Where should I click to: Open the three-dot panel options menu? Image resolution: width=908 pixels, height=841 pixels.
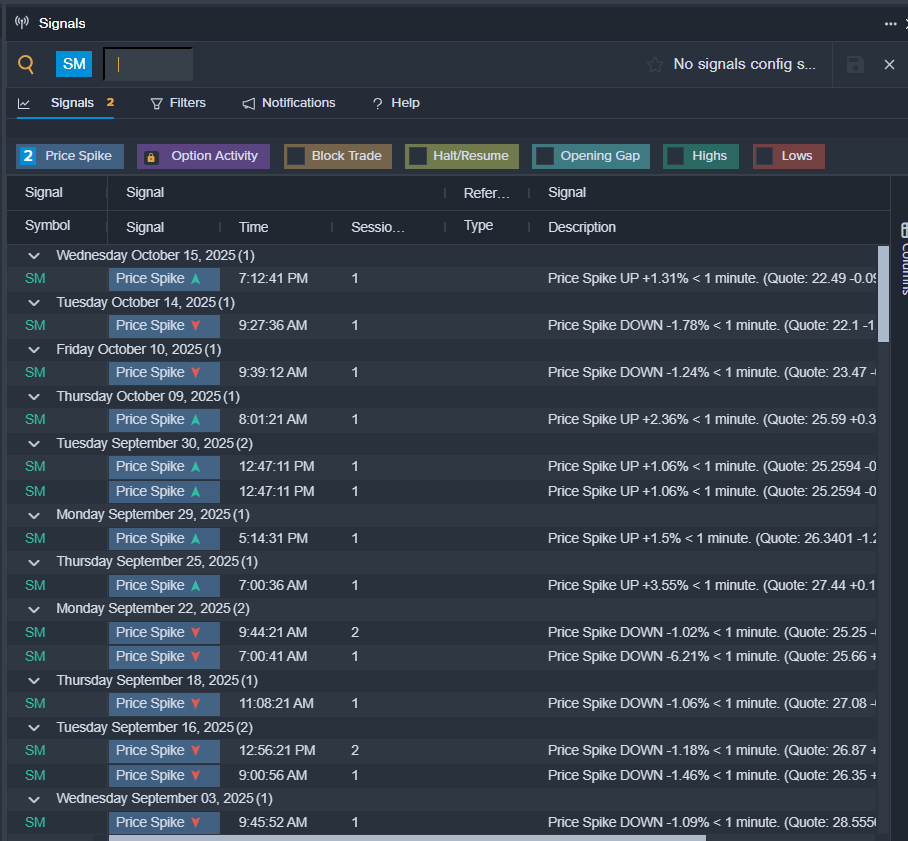[x=890, y=23]
